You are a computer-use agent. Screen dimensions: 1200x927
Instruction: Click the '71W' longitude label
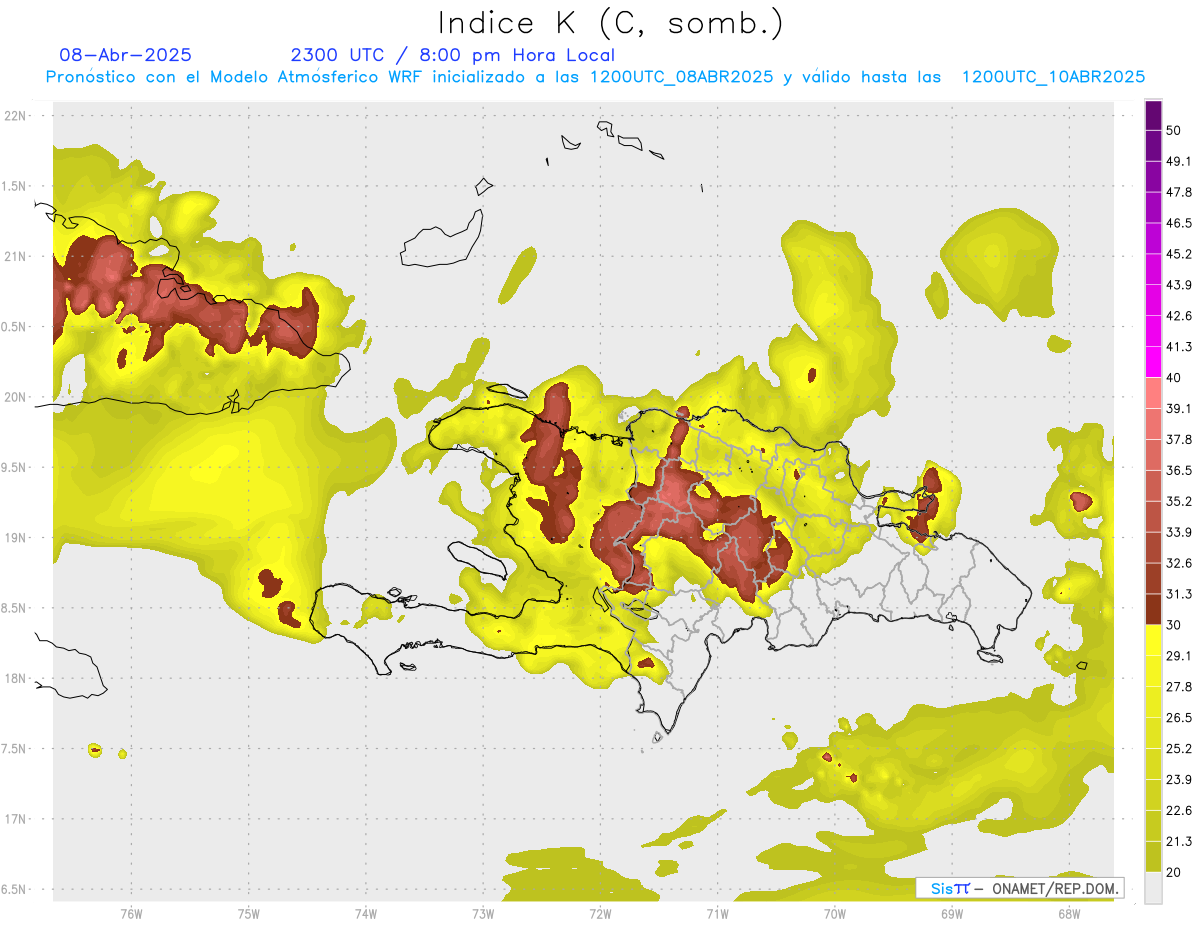(x=717, y=914)
